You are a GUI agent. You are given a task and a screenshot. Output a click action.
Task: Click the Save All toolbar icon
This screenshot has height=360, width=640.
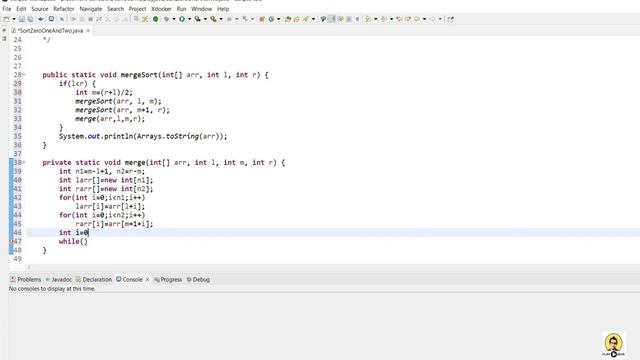click(x=31, y=19)
